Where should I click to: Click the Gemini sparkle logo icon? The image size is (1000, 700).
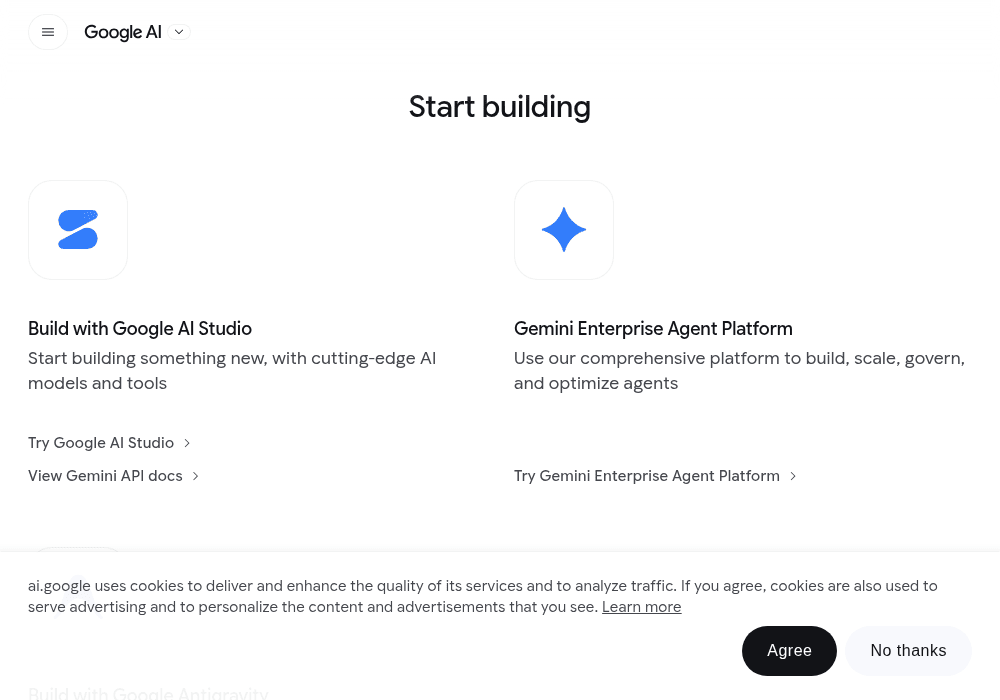tap(564, 230)
